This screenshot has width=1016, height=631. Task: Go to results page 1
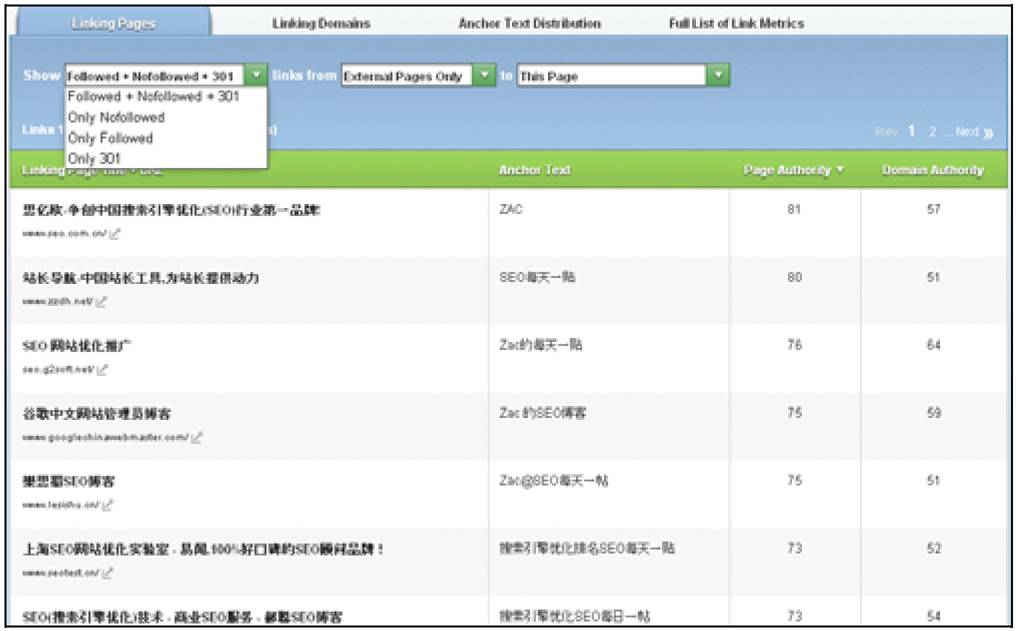(912, 132)
